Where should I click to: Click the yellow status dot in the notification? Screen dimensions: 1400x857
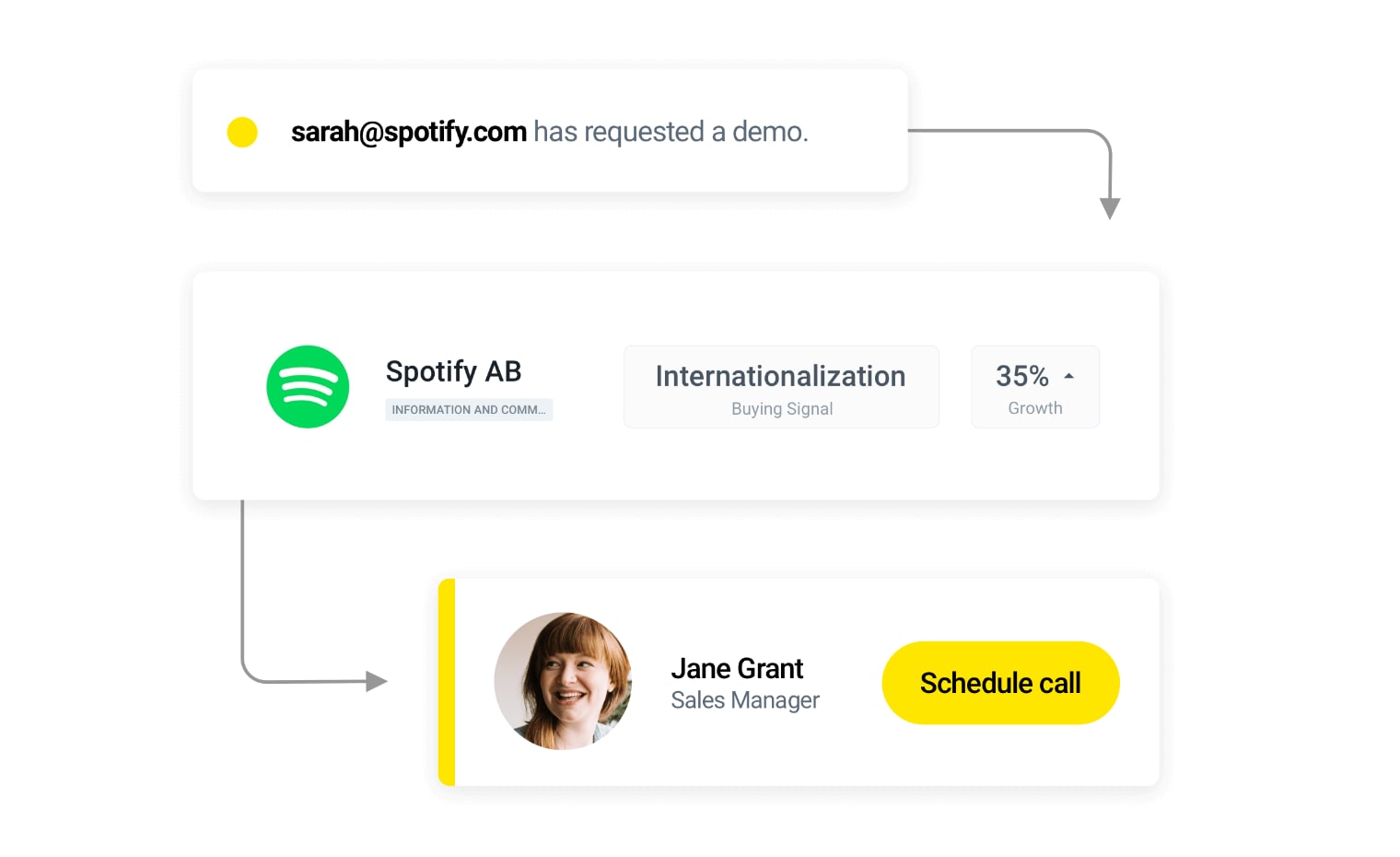click(242, 133)
